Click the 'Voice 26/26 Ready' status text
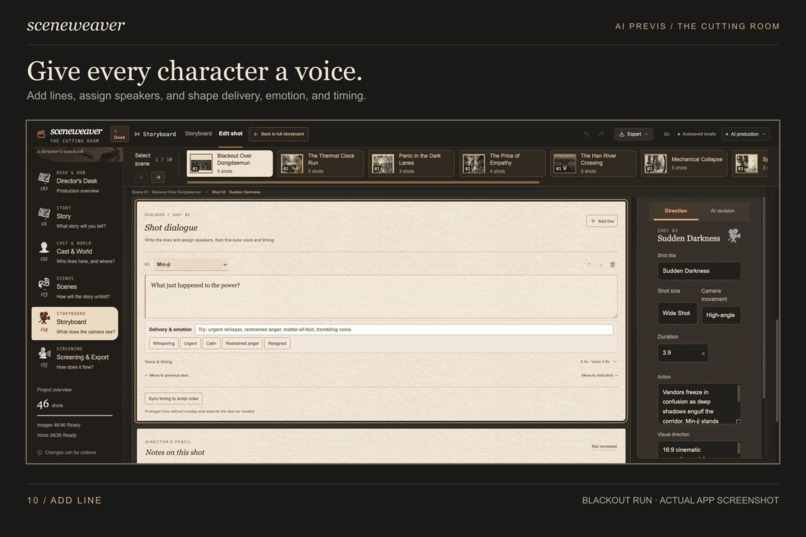 click(x=57, y=435)
